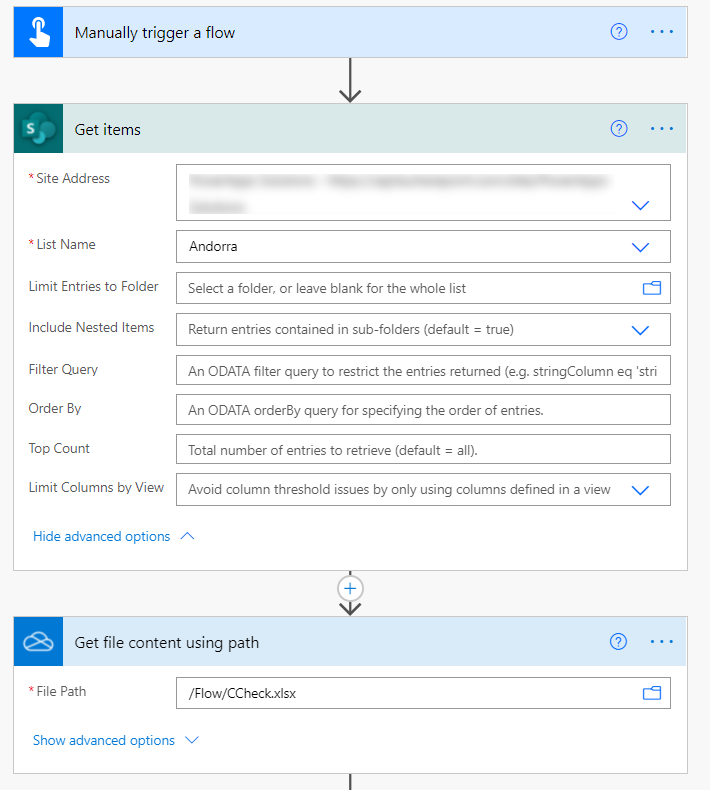This screenshot has width=710, height=790.
Task: Click the manual trigger hand icon
Action: [38, 32]
